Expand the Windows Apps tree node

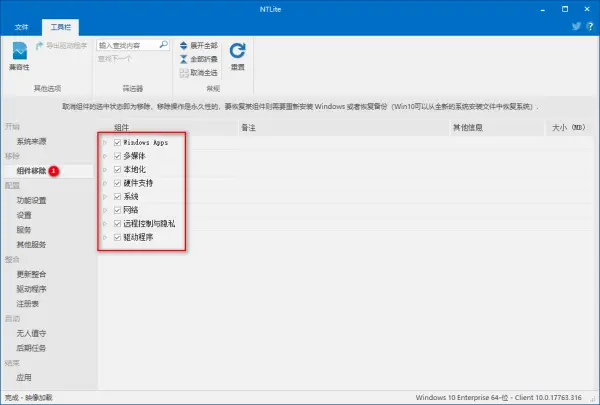coord(105,142)
